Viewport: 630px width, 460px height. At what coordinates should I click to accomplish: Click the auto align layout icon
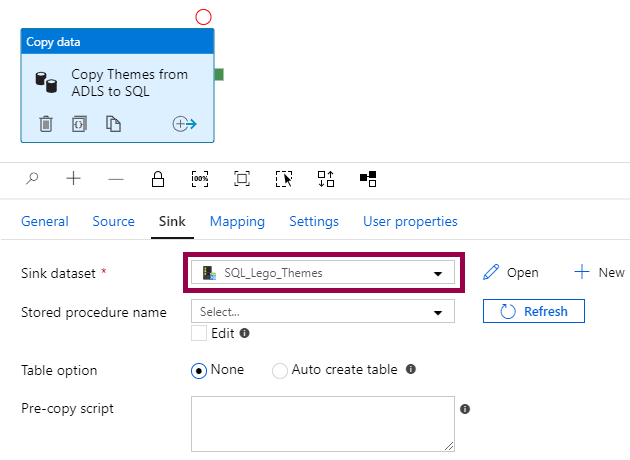326,179
